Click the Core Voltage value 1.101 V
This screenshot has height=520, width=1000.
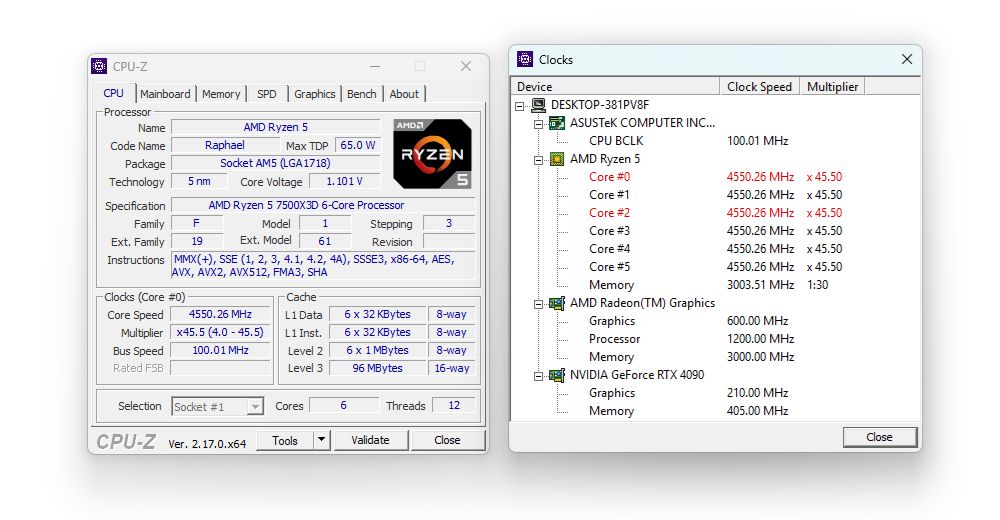tap(344, 181)
